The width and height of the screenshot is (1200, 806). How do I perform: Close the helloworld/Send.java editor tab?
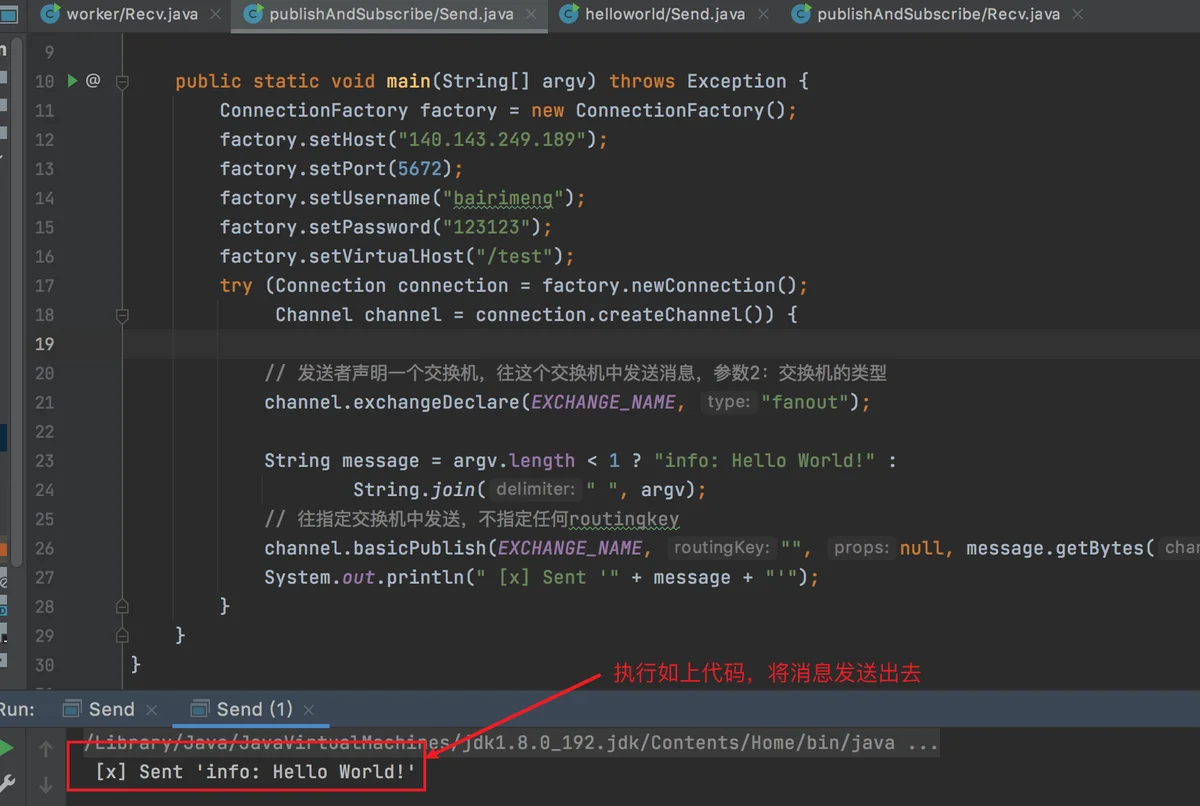[764, 14]
